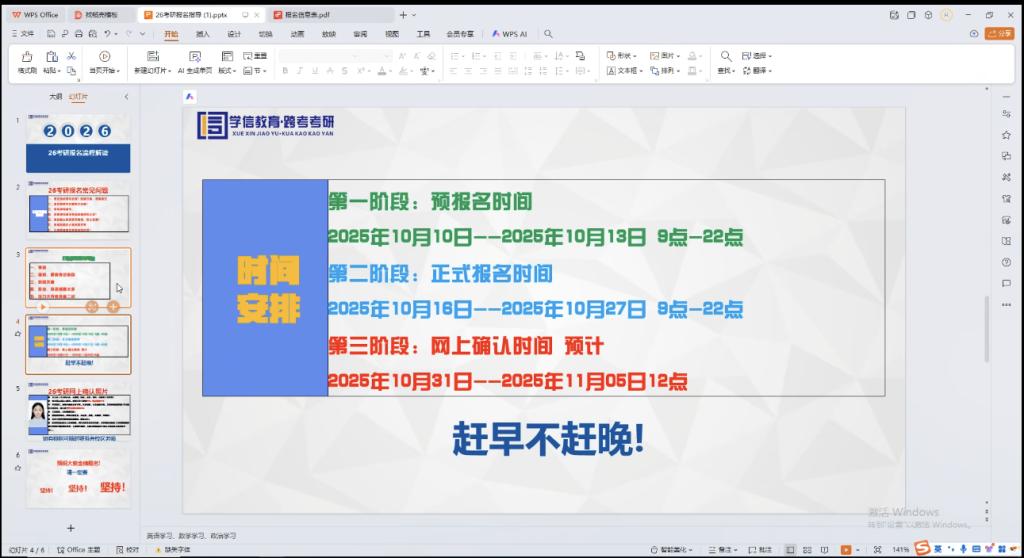Select slide 5 thumbnail in the panel
This screenshot has width=1024, height=558.
pos(78,414)
